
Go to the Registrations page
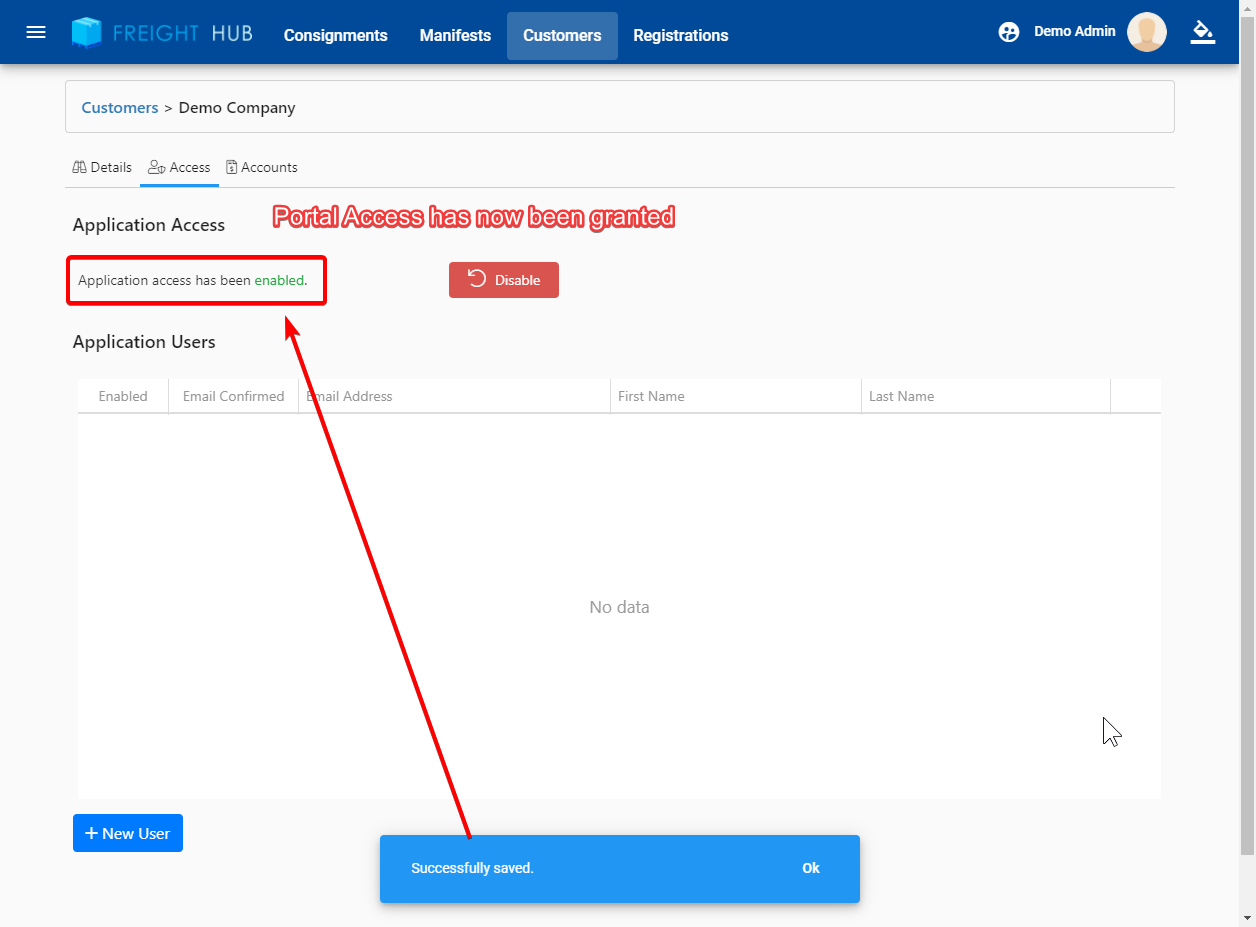coord(680,35)
